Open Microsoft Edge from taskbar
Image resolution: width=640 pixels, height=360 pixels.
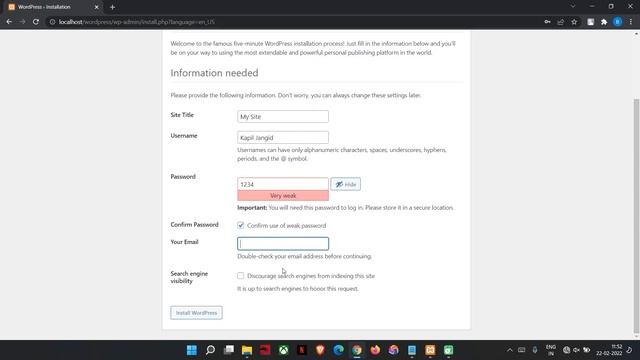click(x=338, y=350)
